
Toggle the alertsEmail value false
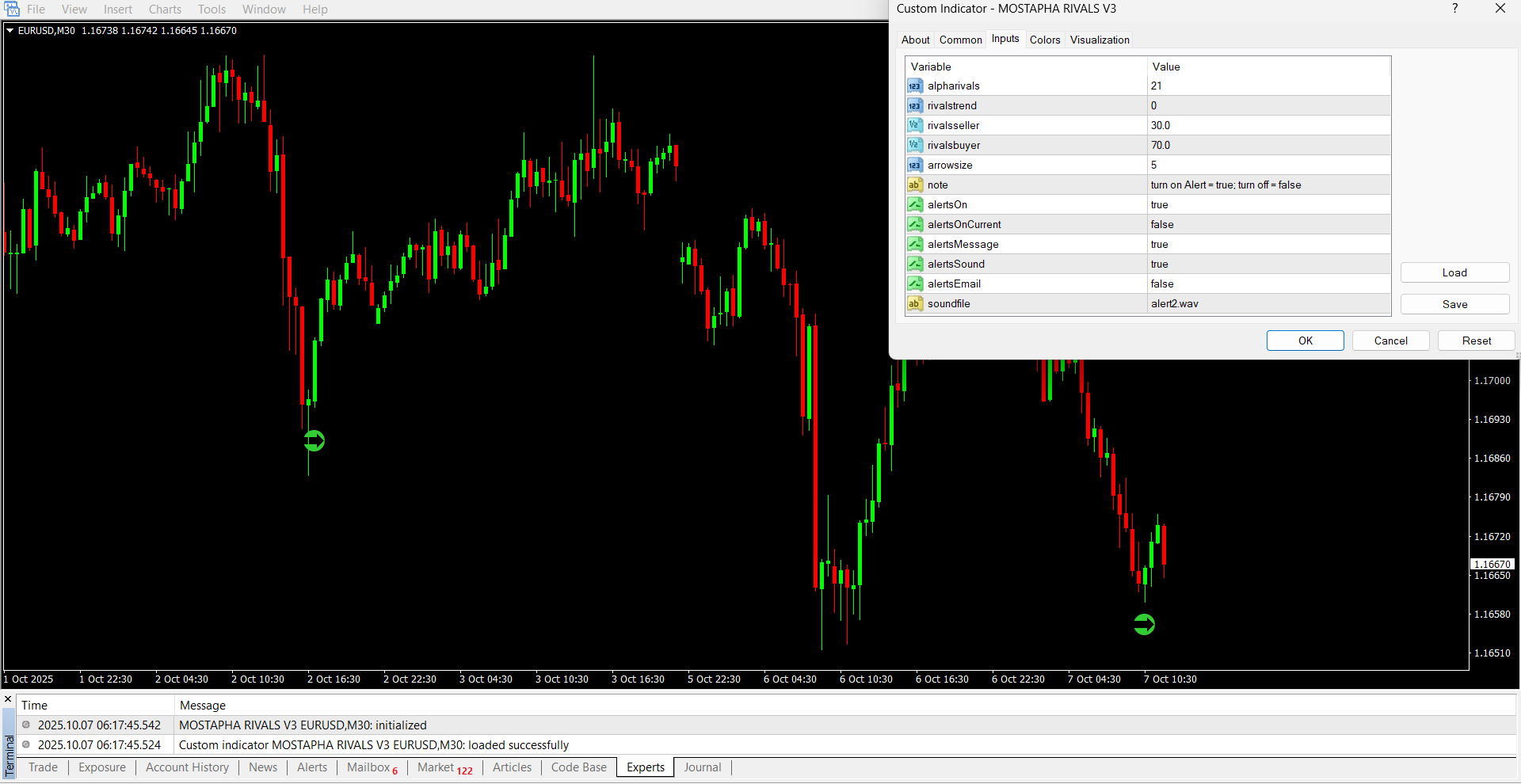[x=1267, y=284]
